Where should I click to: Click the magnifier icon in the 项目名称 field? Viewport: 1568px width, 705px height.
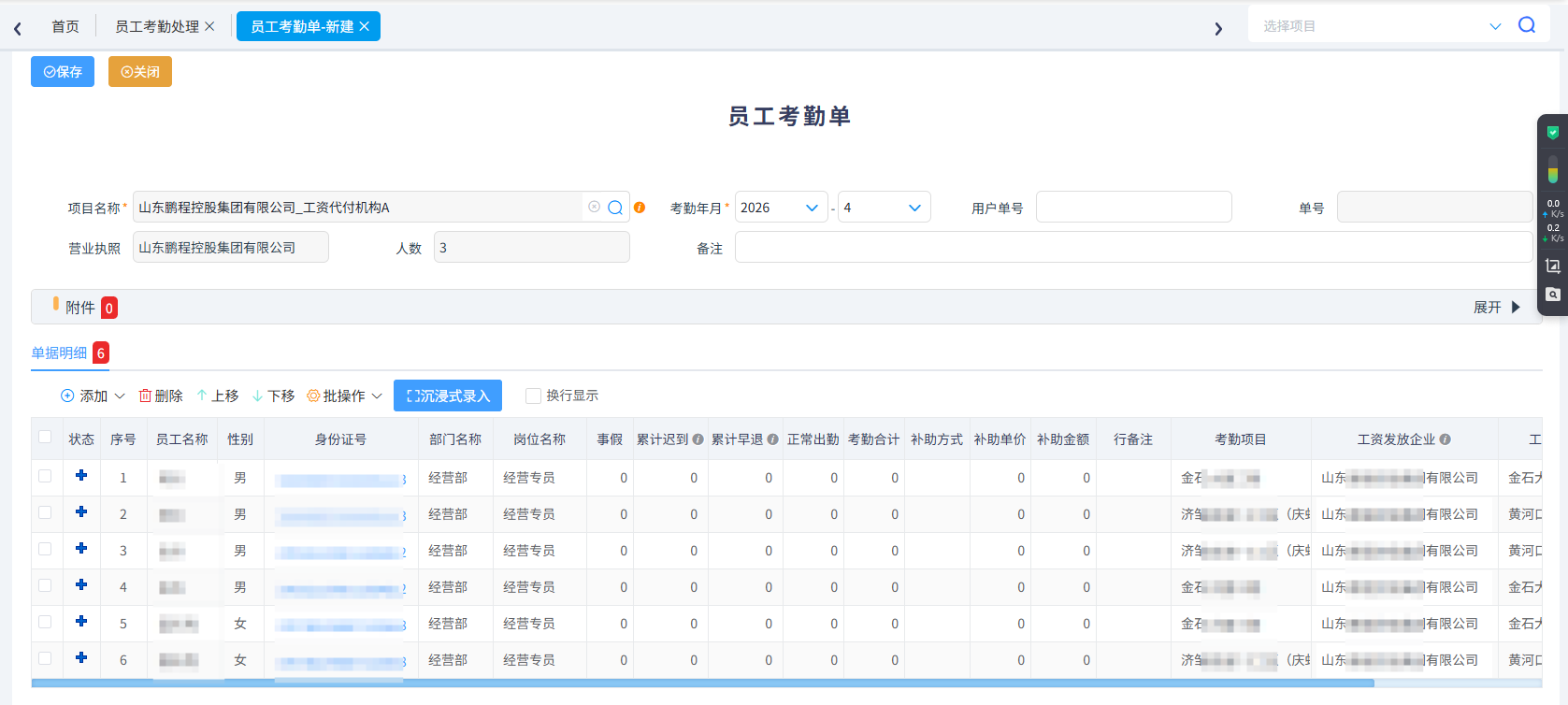point(615,208)
